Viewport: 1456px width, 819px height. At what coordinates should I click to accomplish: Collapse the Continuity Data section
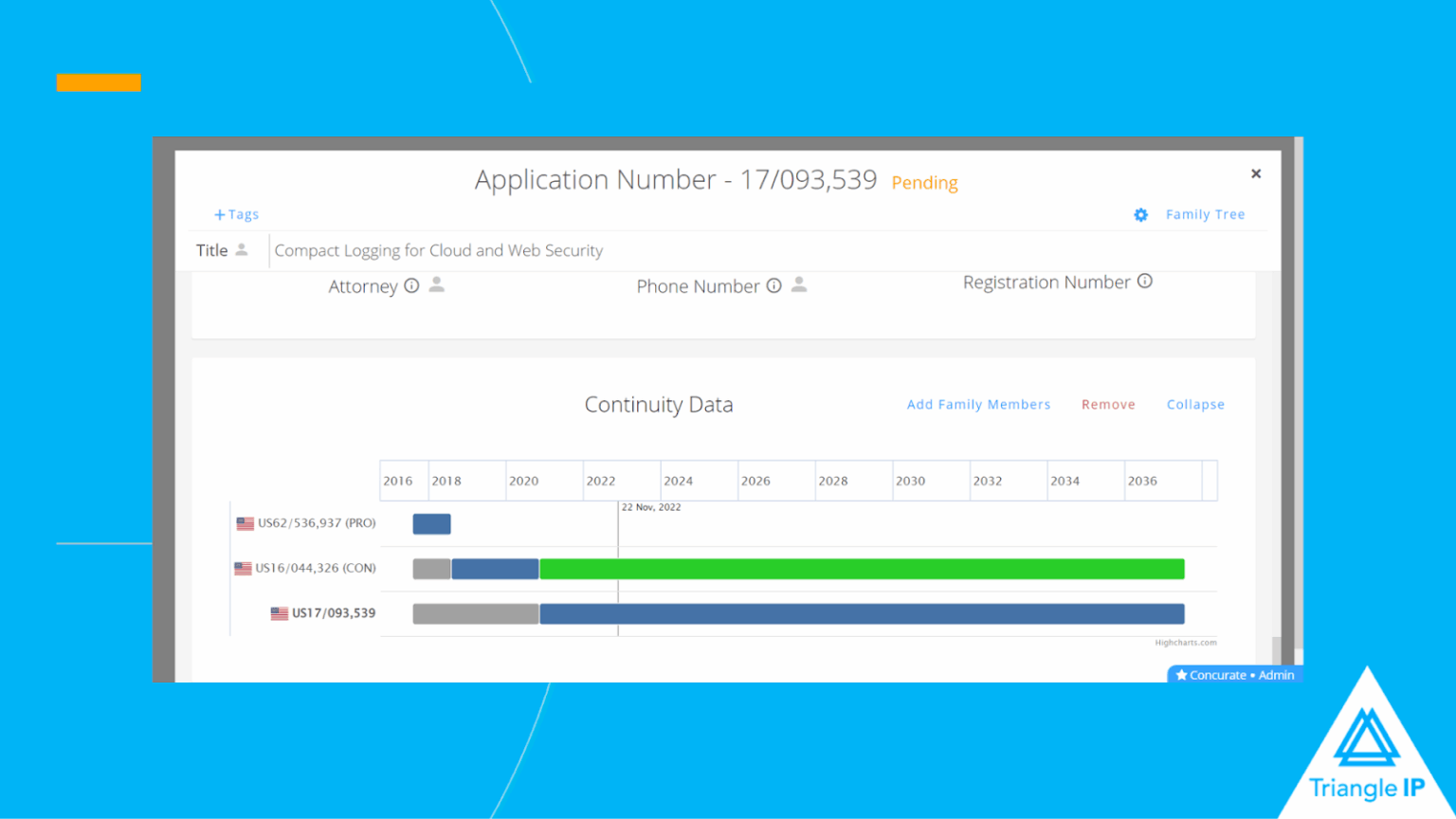[1194, 405]
